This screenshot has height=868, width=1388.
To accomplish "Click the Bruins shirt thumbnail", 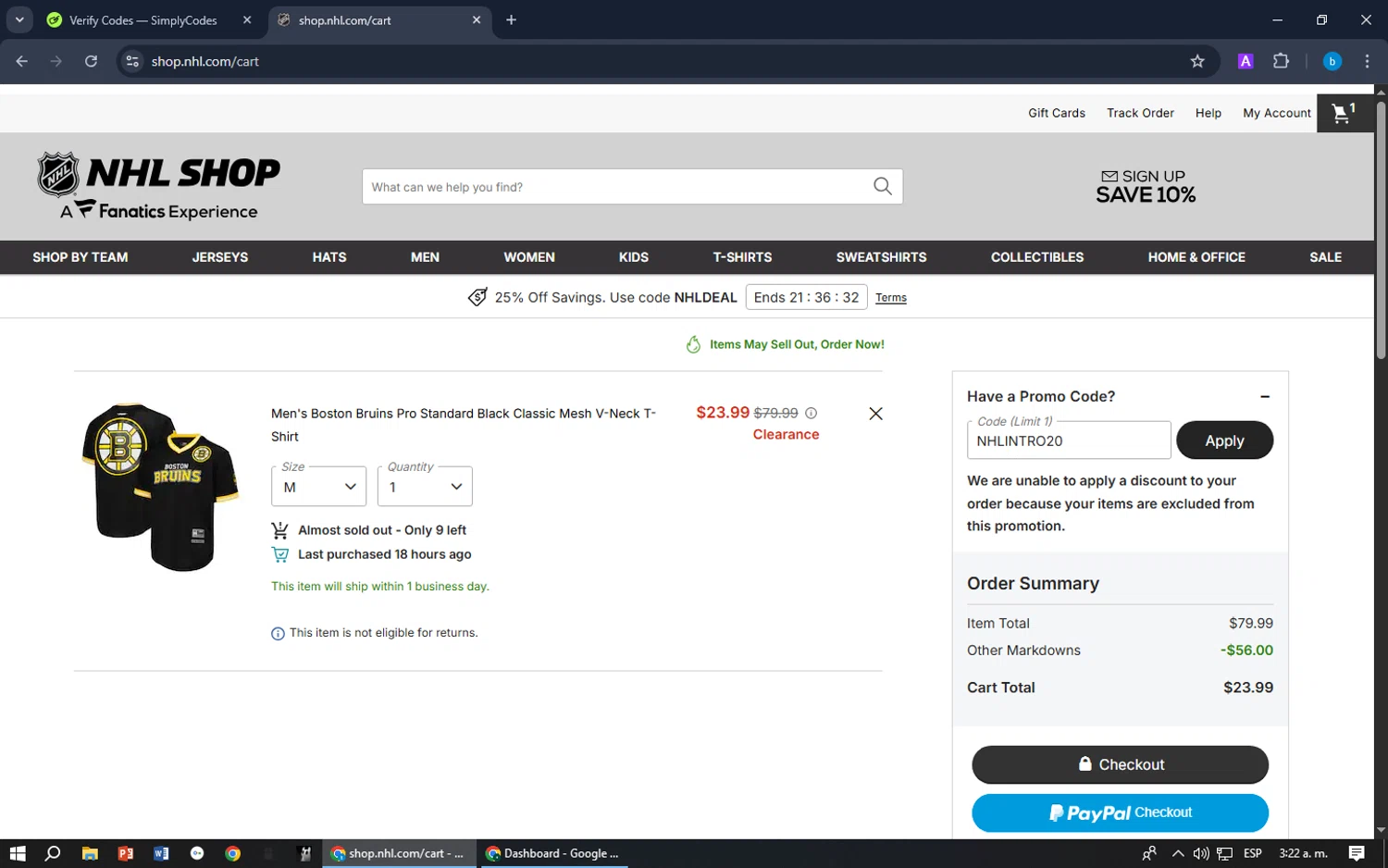I will [x=159, y=487].
